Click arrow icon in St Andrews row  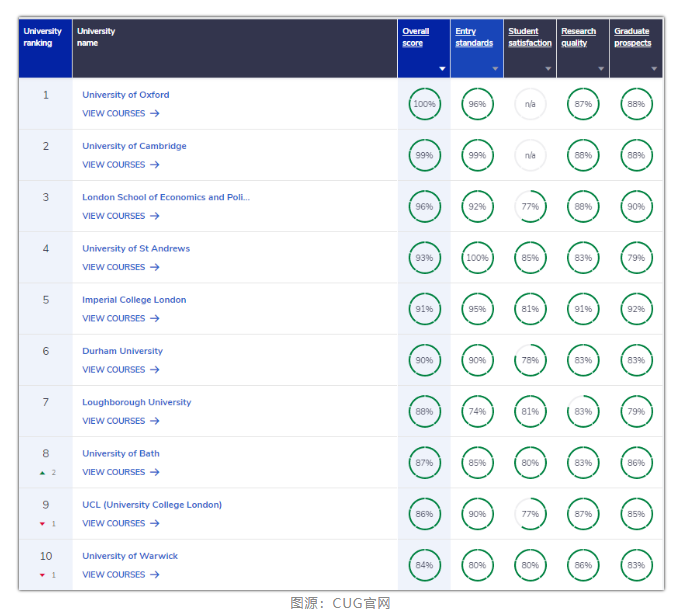pyautogui.click(x=154, y=267)
